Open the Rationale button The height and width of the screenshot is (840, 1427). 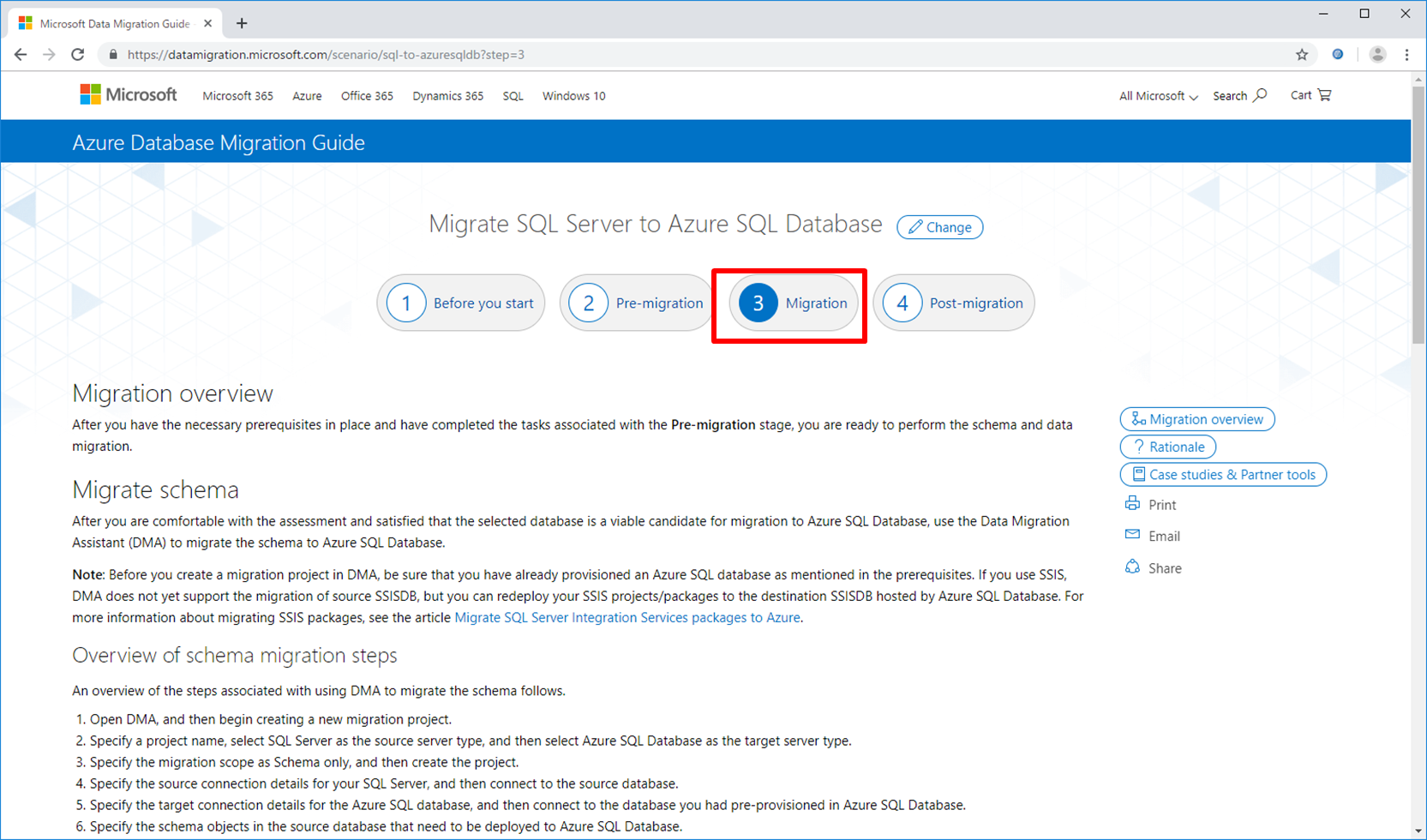[x=1168, y=447]
